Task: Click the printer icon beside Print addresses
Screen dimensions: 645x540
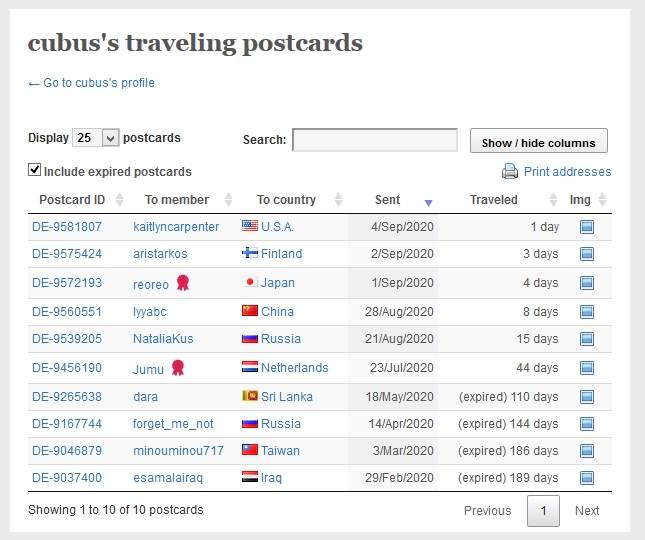Action: click(510, 171)
